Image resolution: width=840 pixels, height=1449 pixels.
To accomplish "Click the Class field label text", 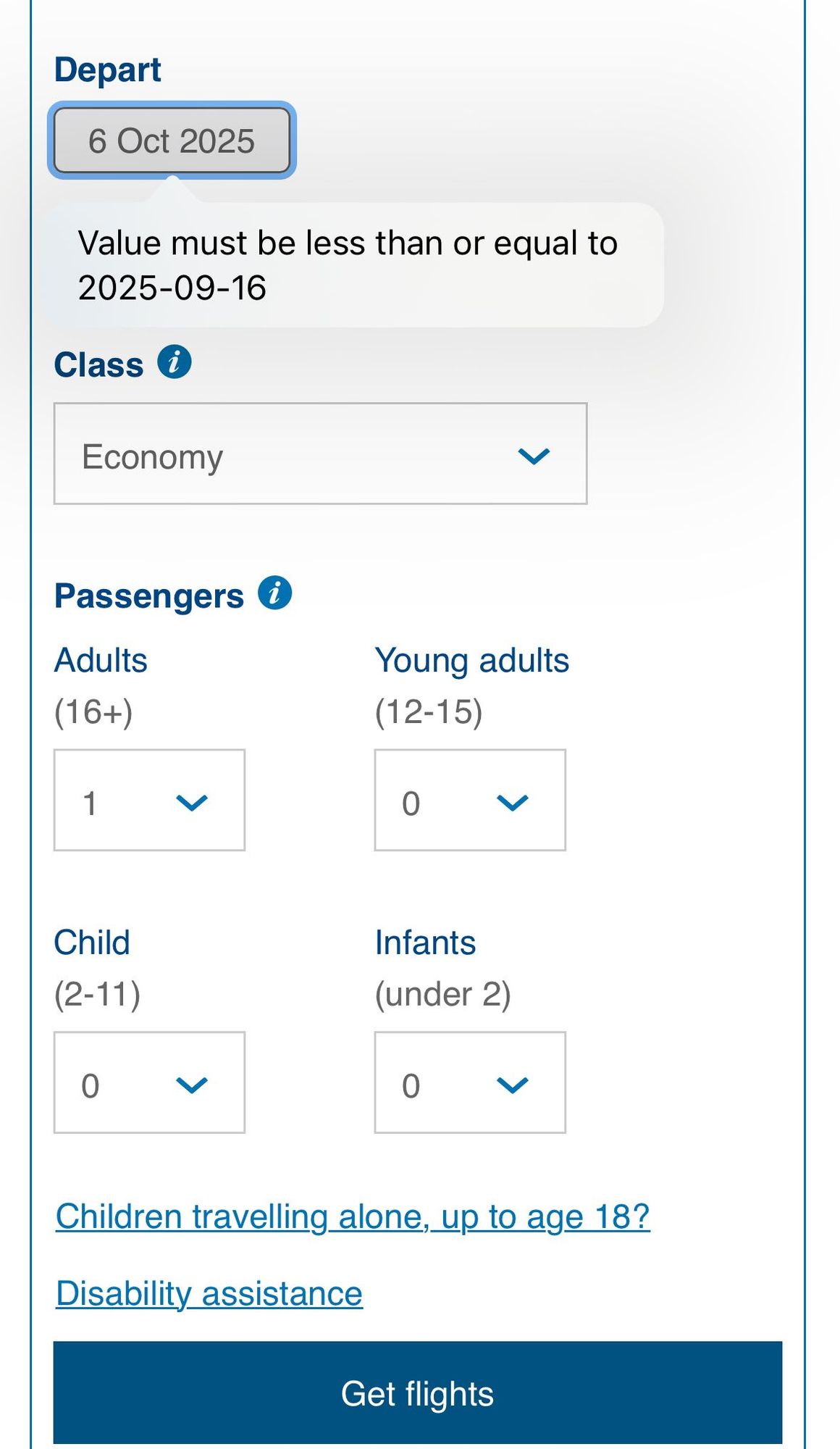I will click(x=98, y=364).
